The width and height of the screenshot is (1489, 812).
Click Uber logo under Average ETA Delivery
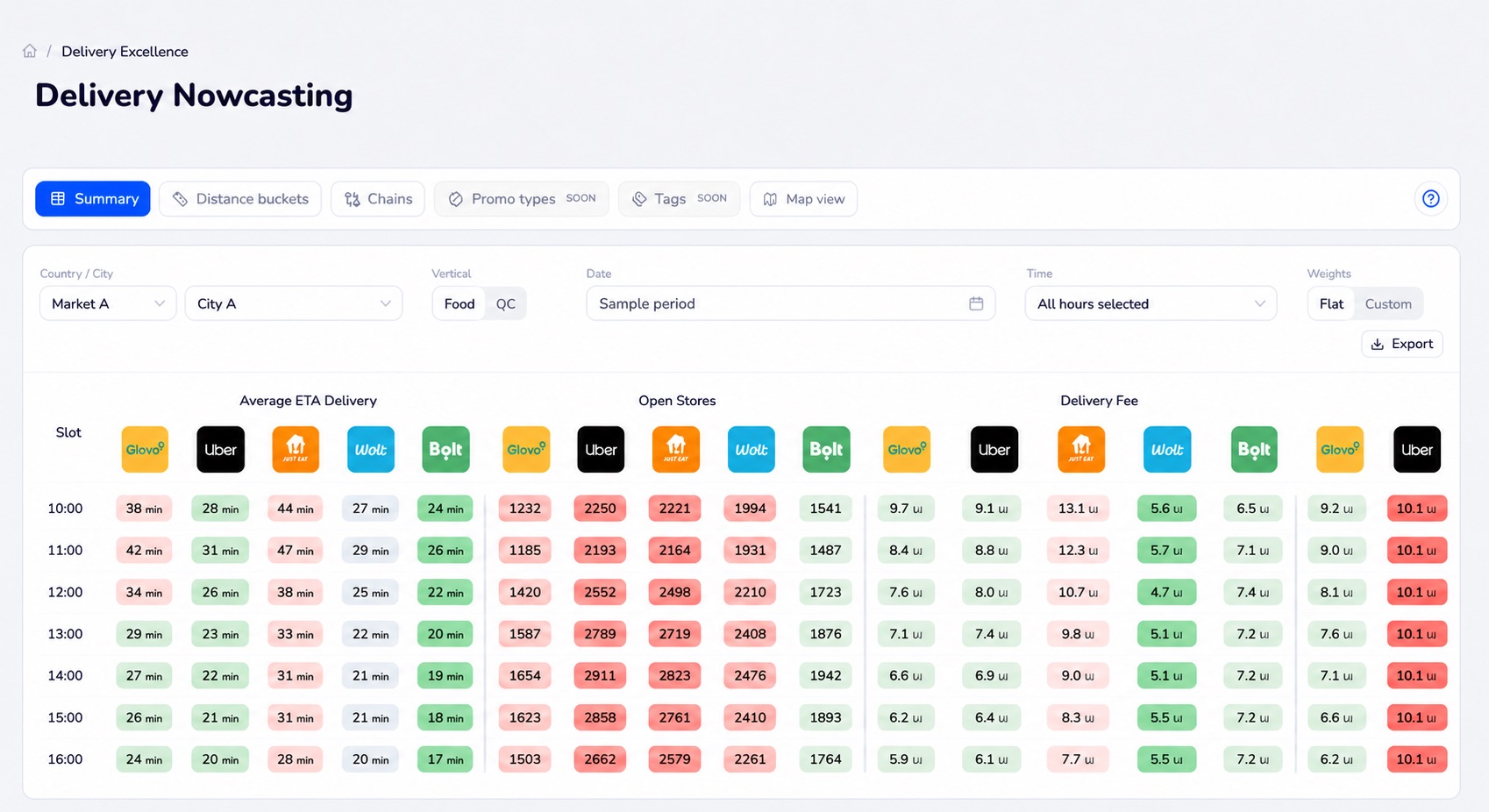220,449
